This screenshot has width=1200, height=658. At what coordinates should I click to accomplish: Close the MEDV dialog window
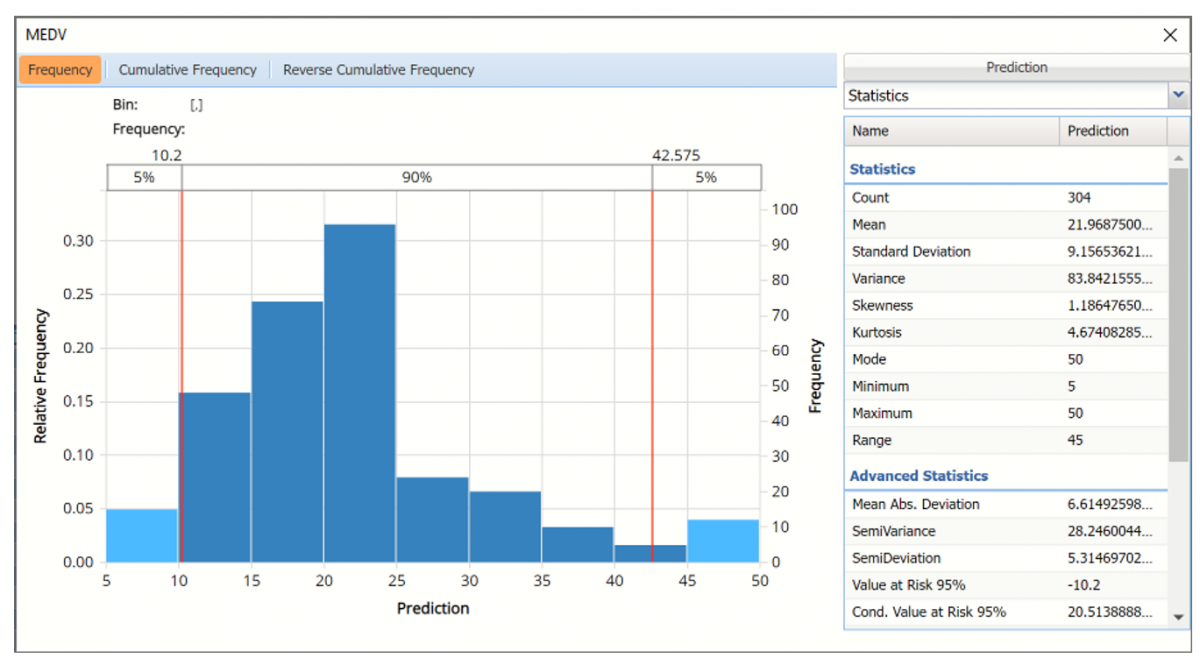click(1170, 35)
